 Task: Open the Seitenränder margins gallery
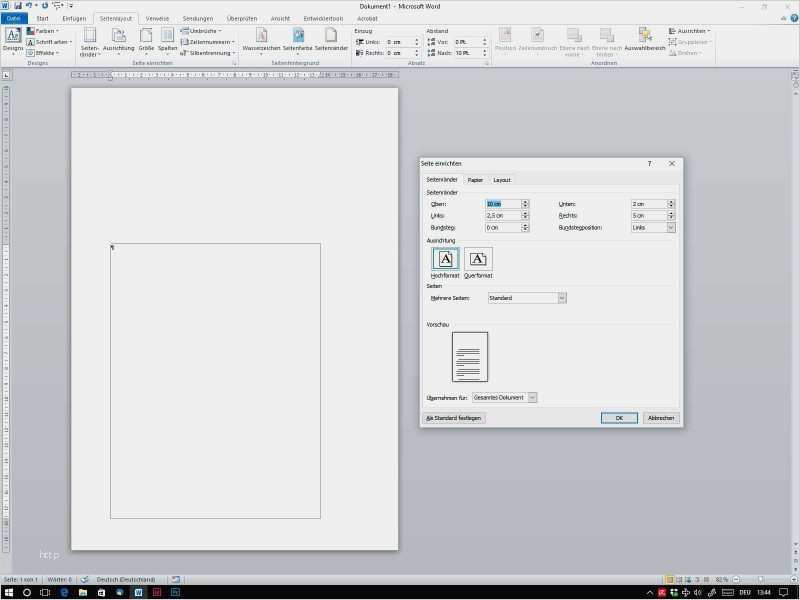click(x=90, y=42)
